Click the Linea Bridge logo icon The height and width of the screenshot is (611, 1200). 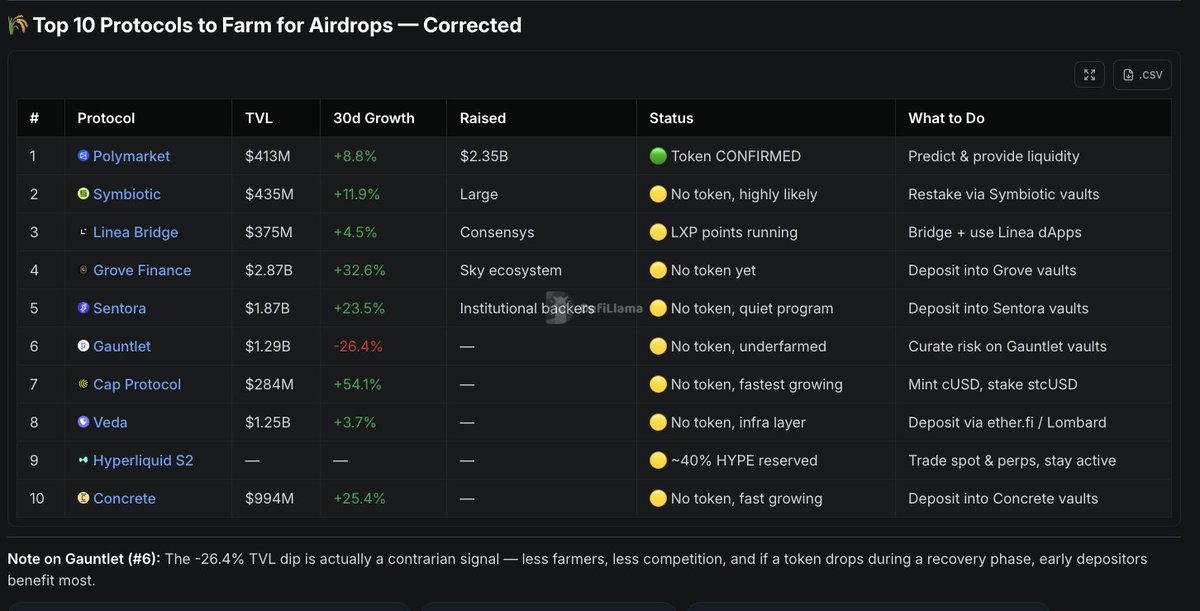[x=84, y=232]
